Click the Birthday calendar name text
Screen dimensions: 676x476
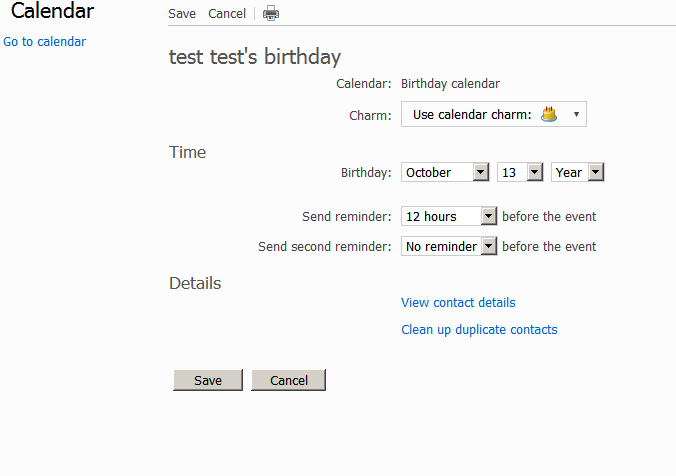450,85
